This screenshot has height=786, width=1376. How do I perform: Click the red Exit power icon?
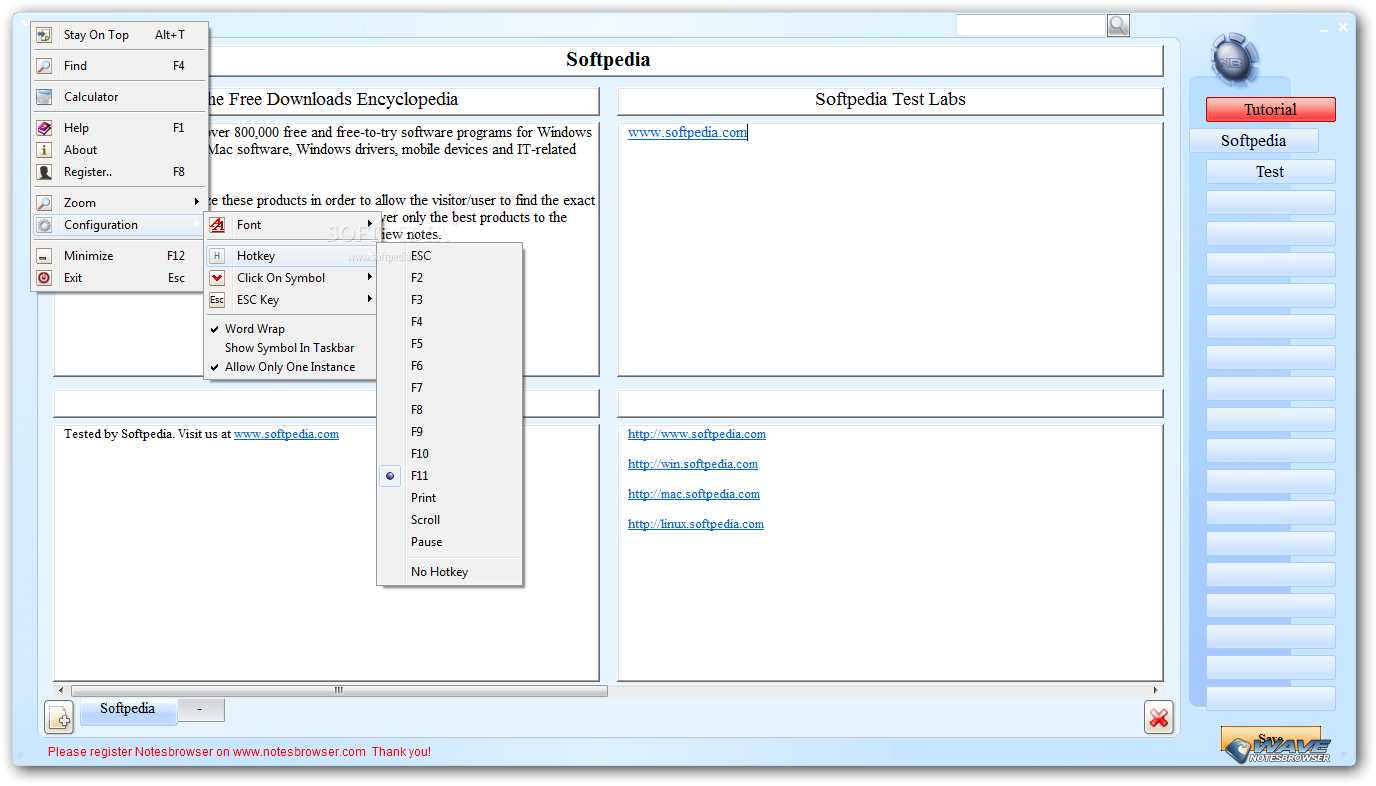(x=44, y=278)
